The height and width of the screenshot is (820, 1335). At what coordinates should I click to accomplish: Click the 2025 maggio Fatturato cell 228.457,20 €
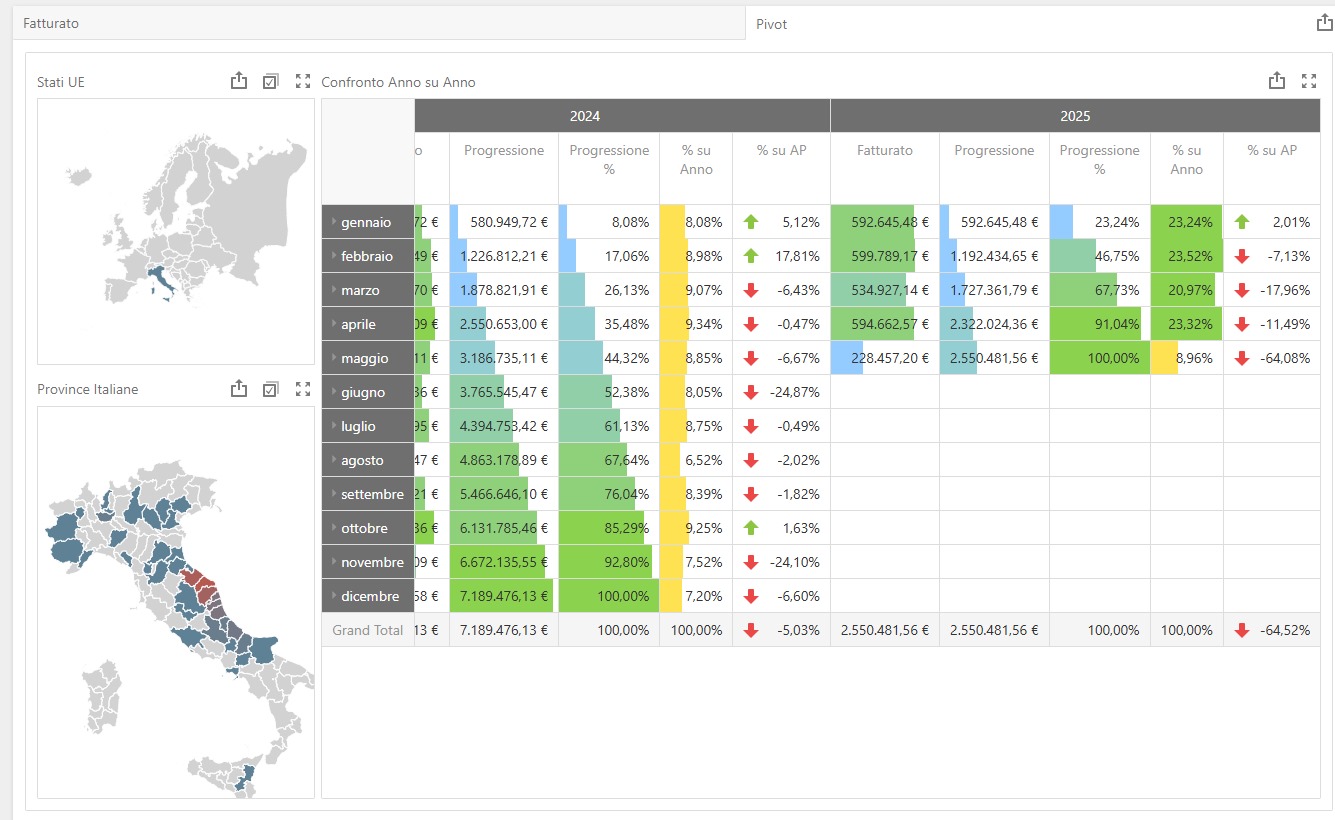pos(885,358)
